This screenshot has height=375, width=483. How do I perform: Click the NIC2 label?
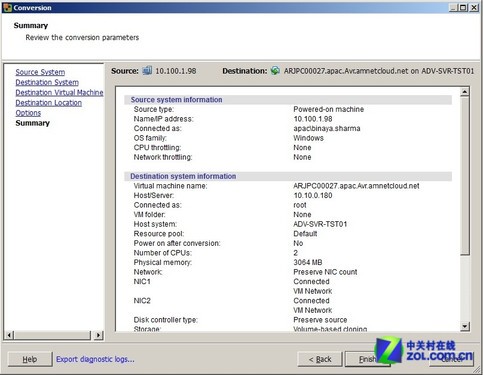142,301
